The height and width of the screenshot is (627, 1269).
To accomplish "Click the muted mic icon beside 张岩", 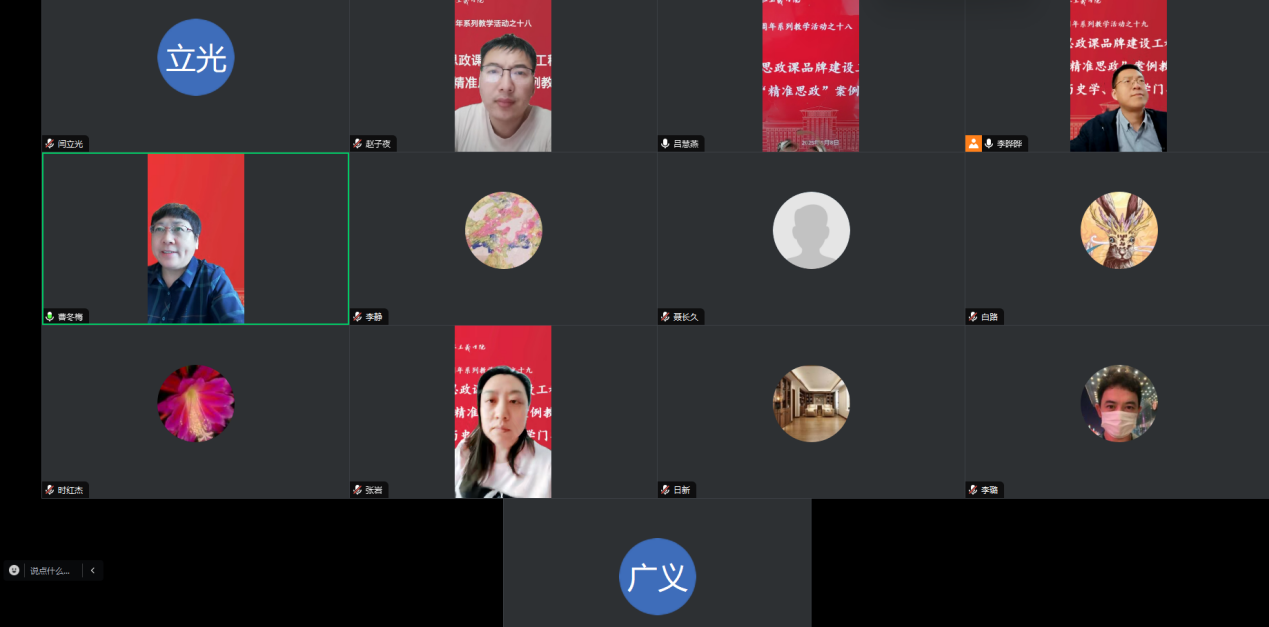I will [357, 490].
